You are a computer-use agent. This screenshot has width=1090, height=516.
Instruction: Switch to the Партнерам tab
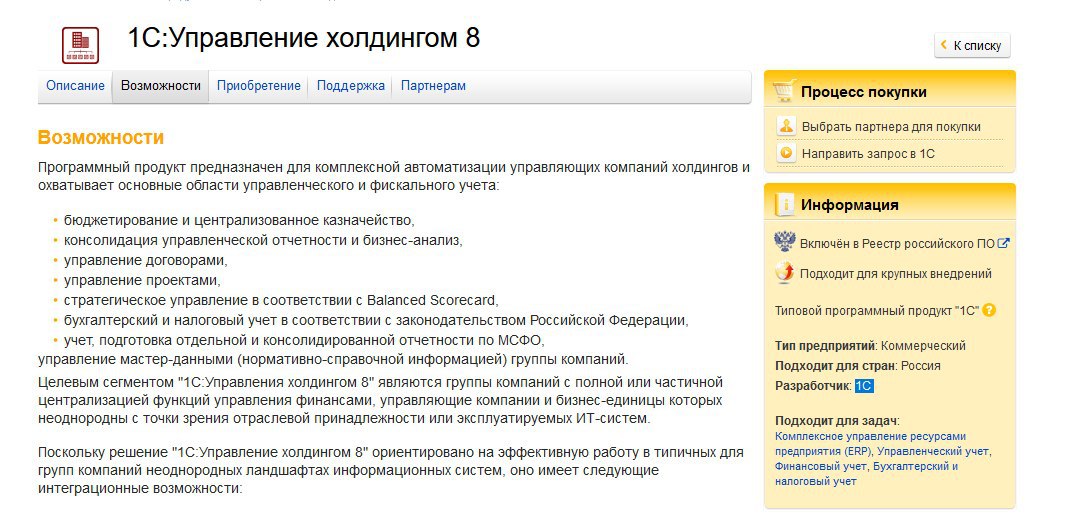(433, 86)
